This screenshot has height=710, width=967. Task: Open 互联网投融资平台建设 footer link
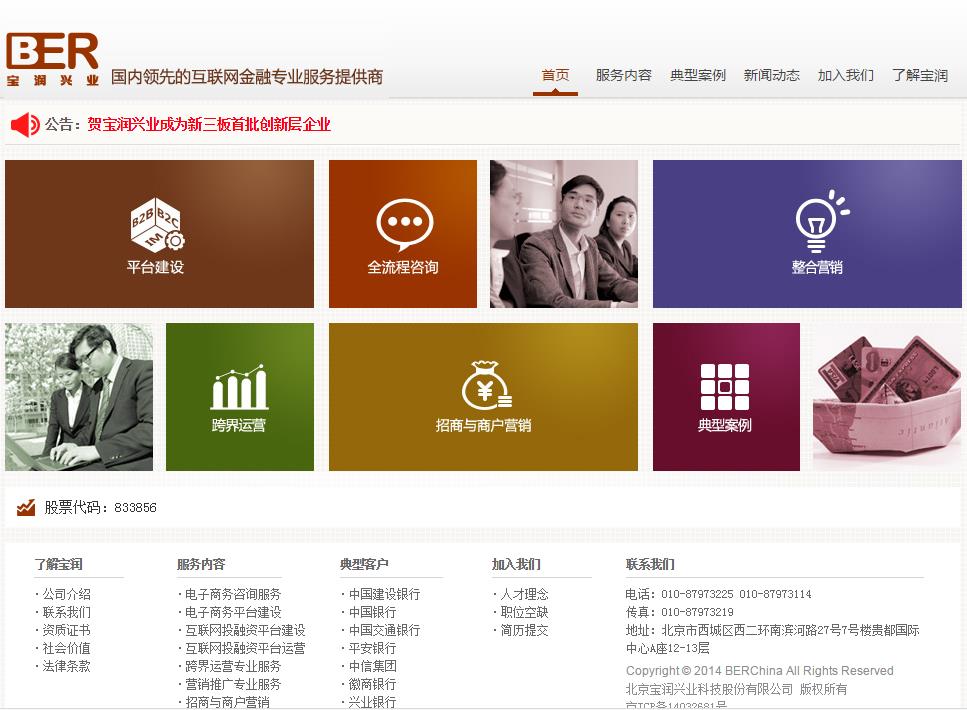[245, 630]
